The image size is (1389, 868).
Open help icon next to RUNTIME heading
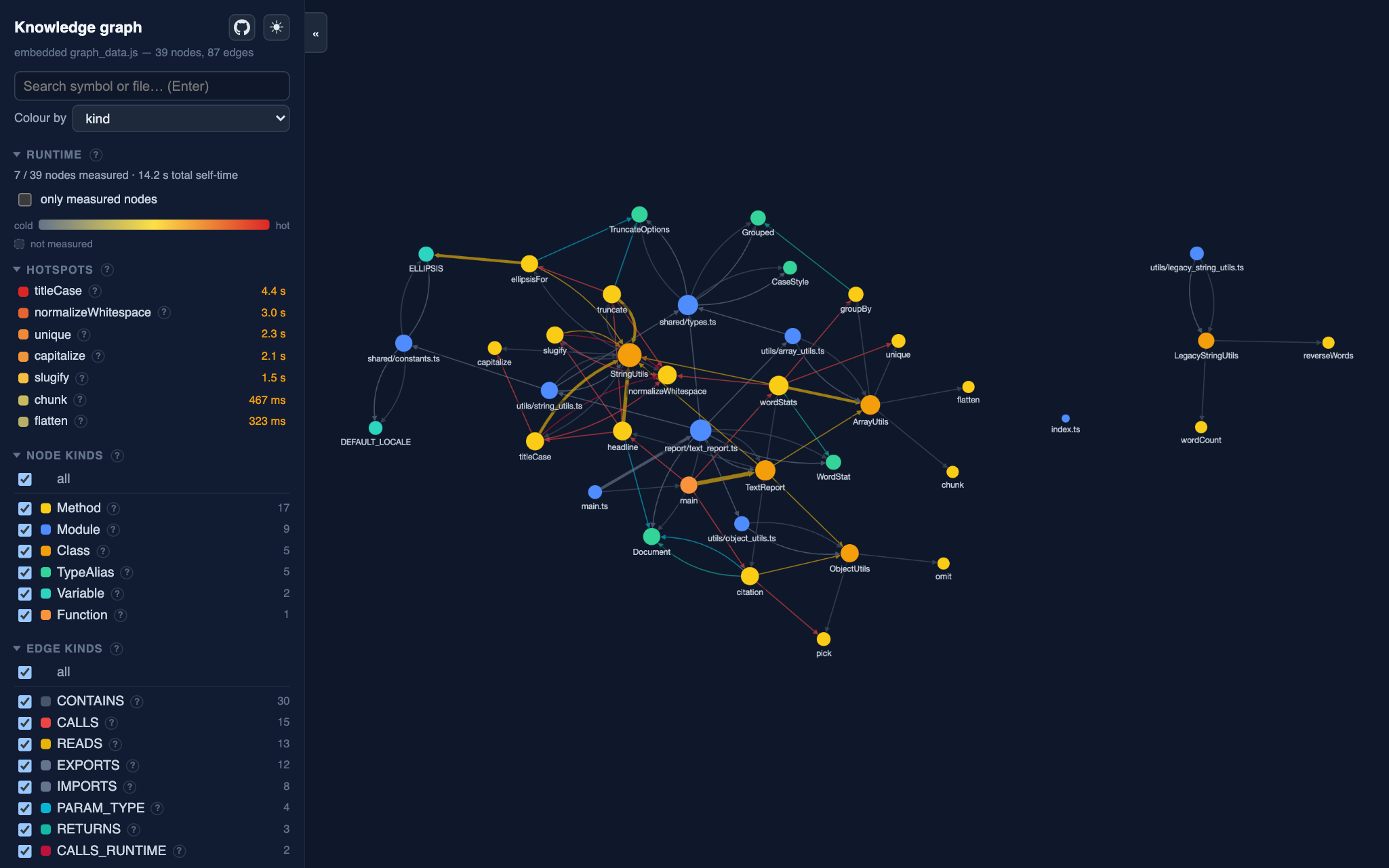click(96, 154)
